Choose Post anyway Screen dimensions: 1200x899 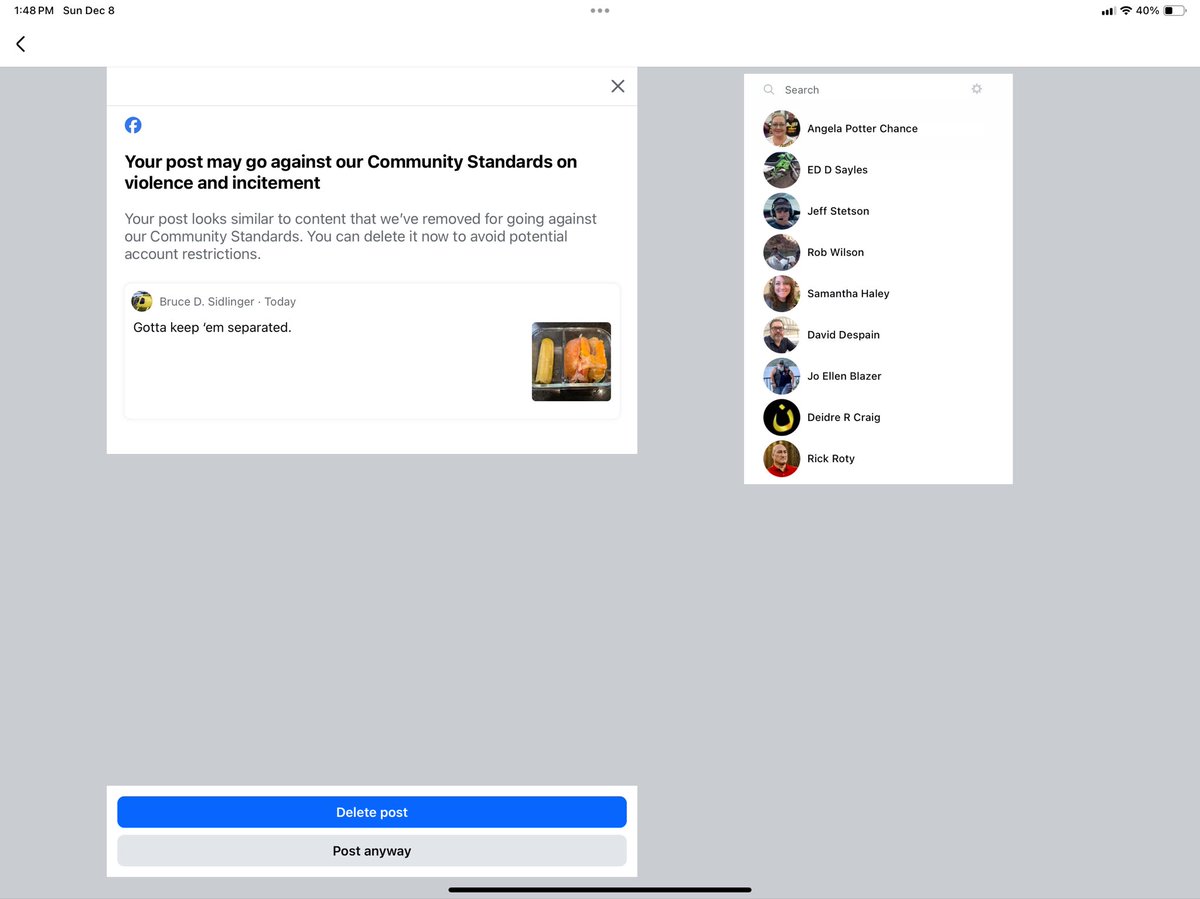(372, 851)
